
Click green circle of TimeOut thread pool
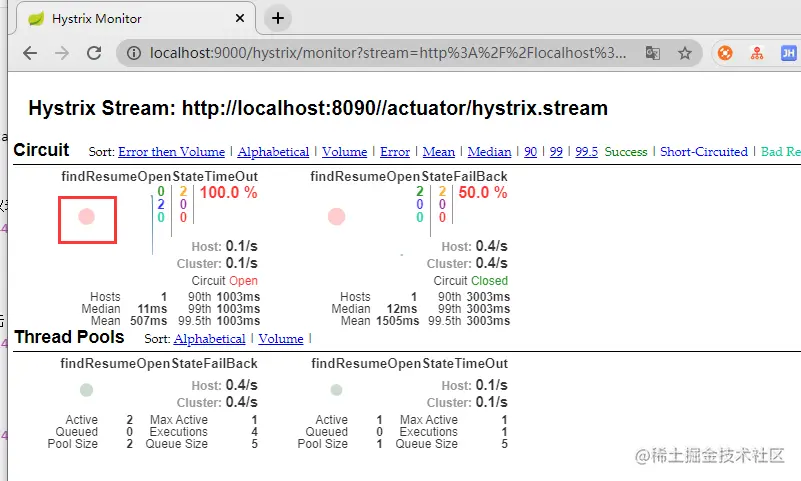point(336,390)
